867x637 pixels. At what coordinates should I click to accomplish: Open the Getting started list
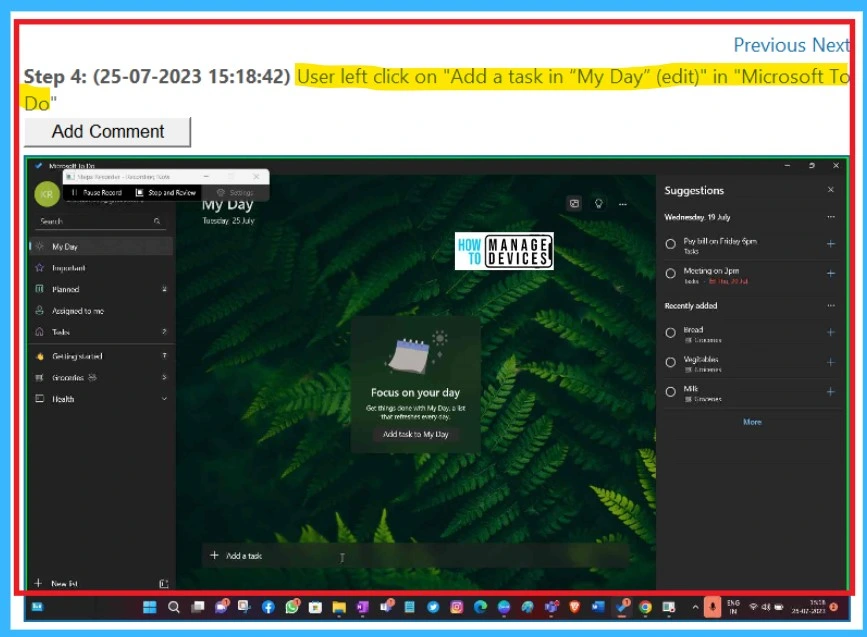[x=101, y=356]
